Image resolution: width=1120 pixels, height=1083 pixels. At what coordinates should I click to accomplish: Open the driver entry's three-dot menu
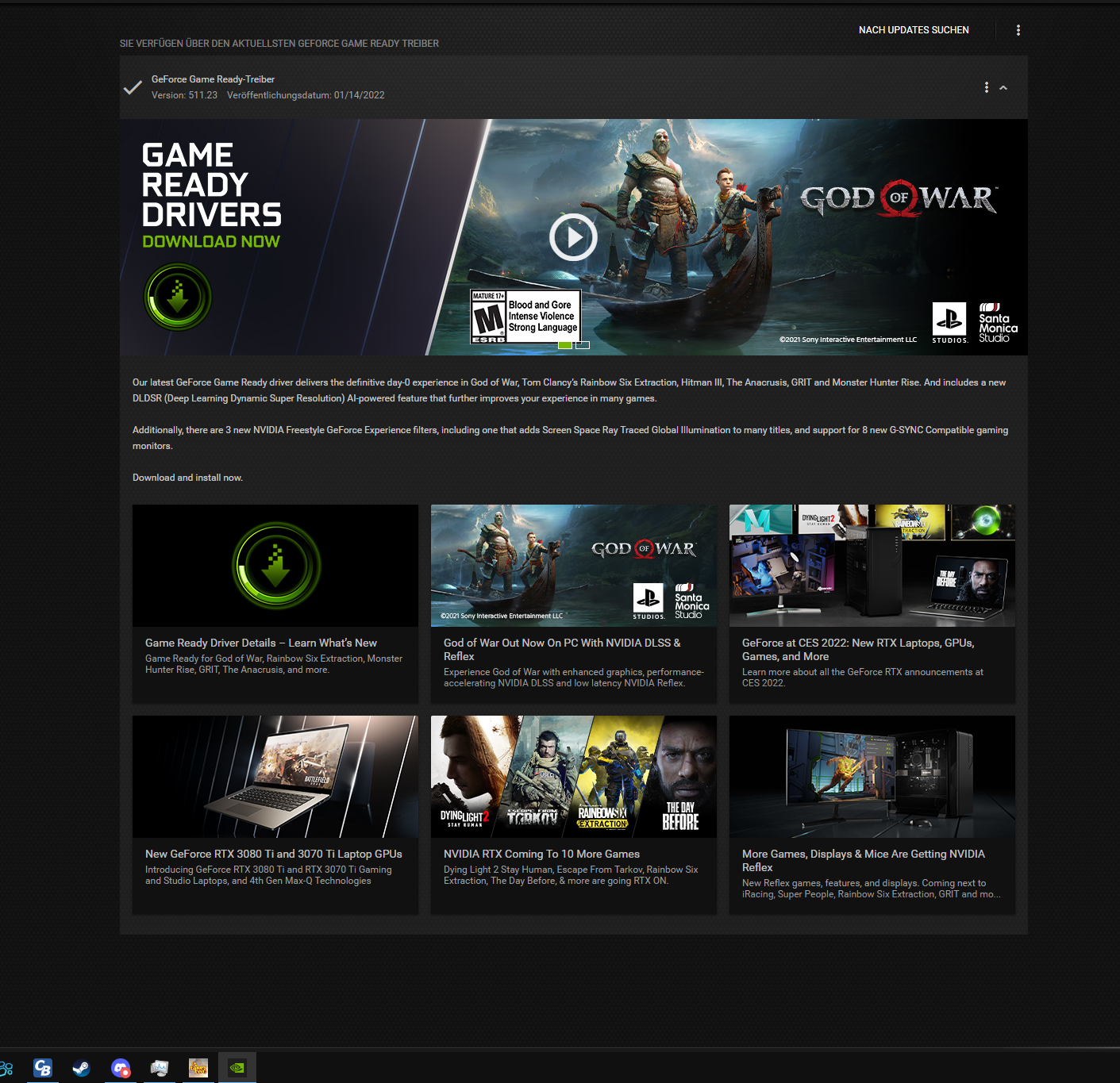click(987, 87)
